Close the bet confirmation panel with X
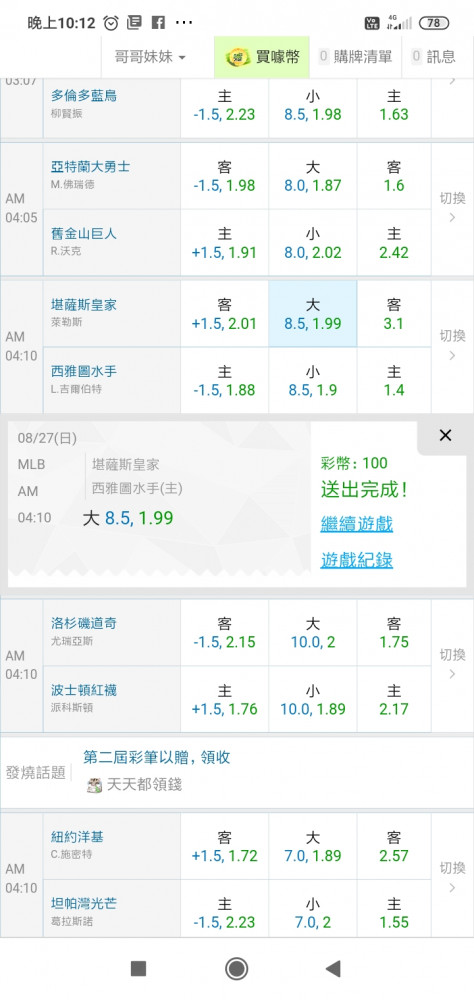This screenshot has width=474, height=1000. point(445,436)
